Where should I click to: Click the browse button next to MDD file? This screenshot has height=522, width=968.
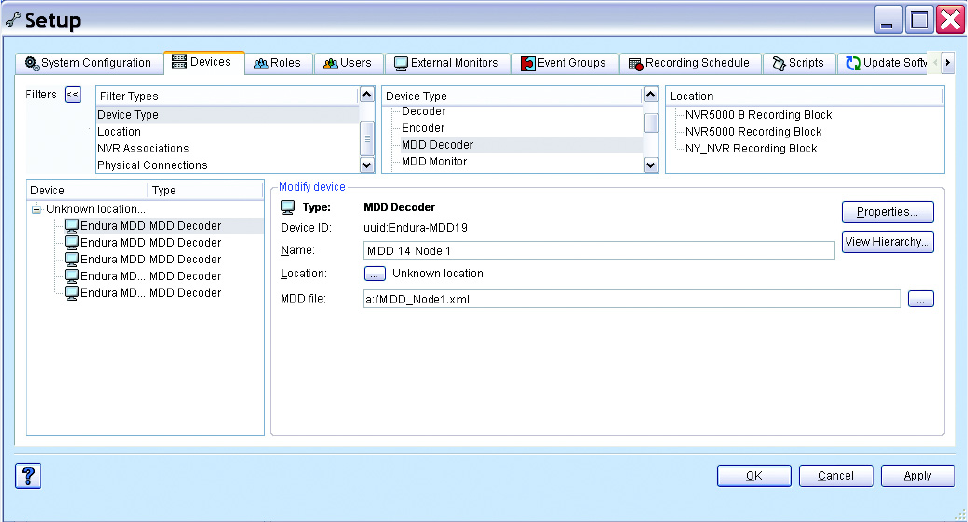[921, 298]
